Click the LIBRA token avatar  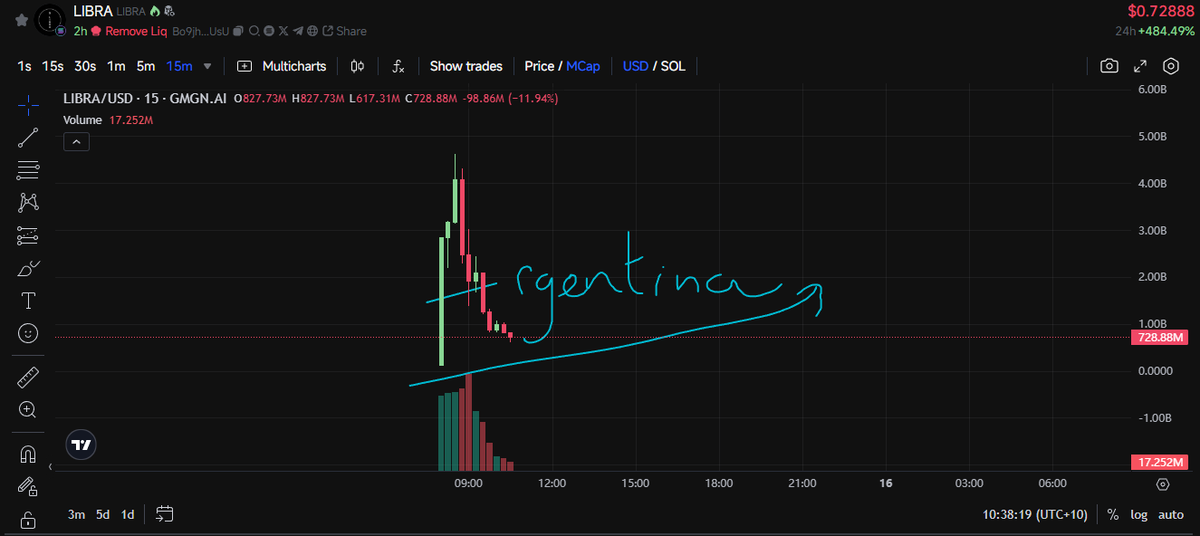[50, 20]
